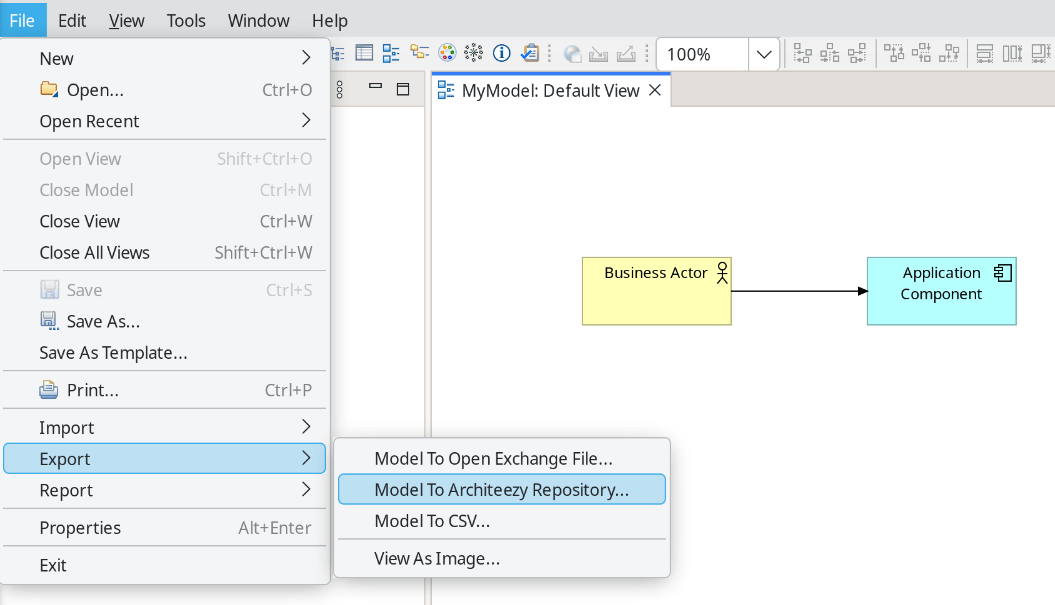Click the Align Right toolbar icon
Screen dimensions: 1055x605
tap(857, 53)
